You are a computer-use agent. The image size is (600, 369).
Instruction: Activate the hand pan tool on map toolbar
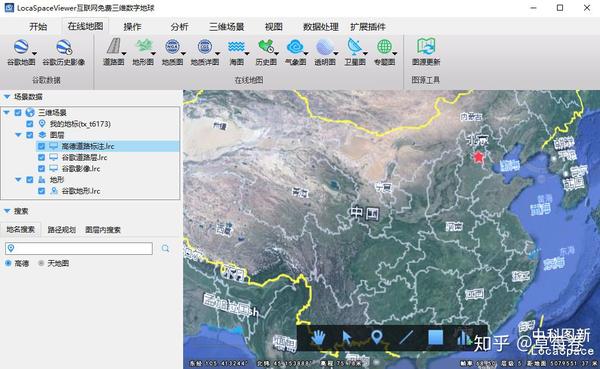[318, 338]
